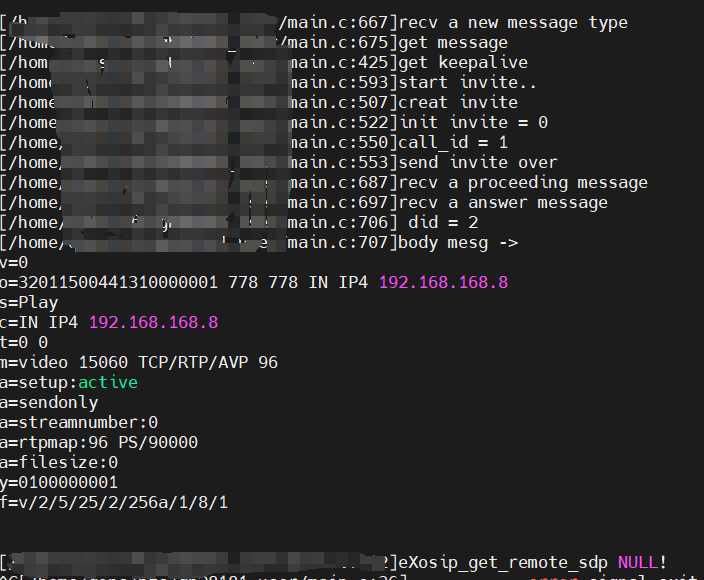Click 'a=streamnumber:0' line
The image size is (704, 580).
tap(79, 422)
